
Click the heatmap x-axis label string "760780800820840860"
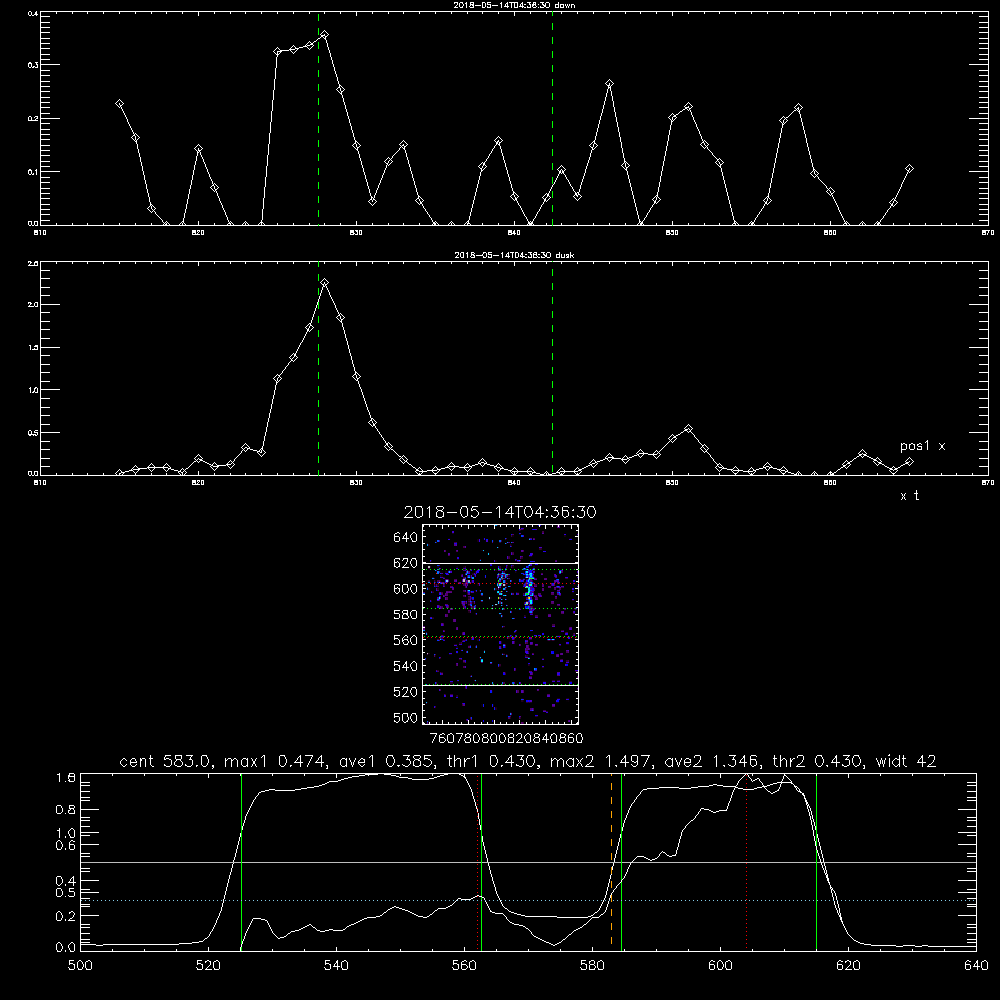pos(506,738)
